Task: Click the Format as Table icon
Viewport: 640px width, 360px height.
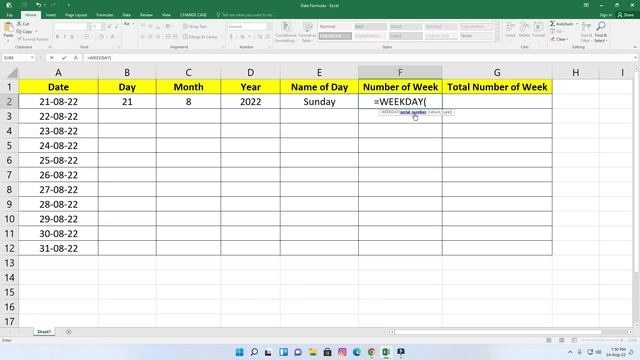Action: coord(307,27)
